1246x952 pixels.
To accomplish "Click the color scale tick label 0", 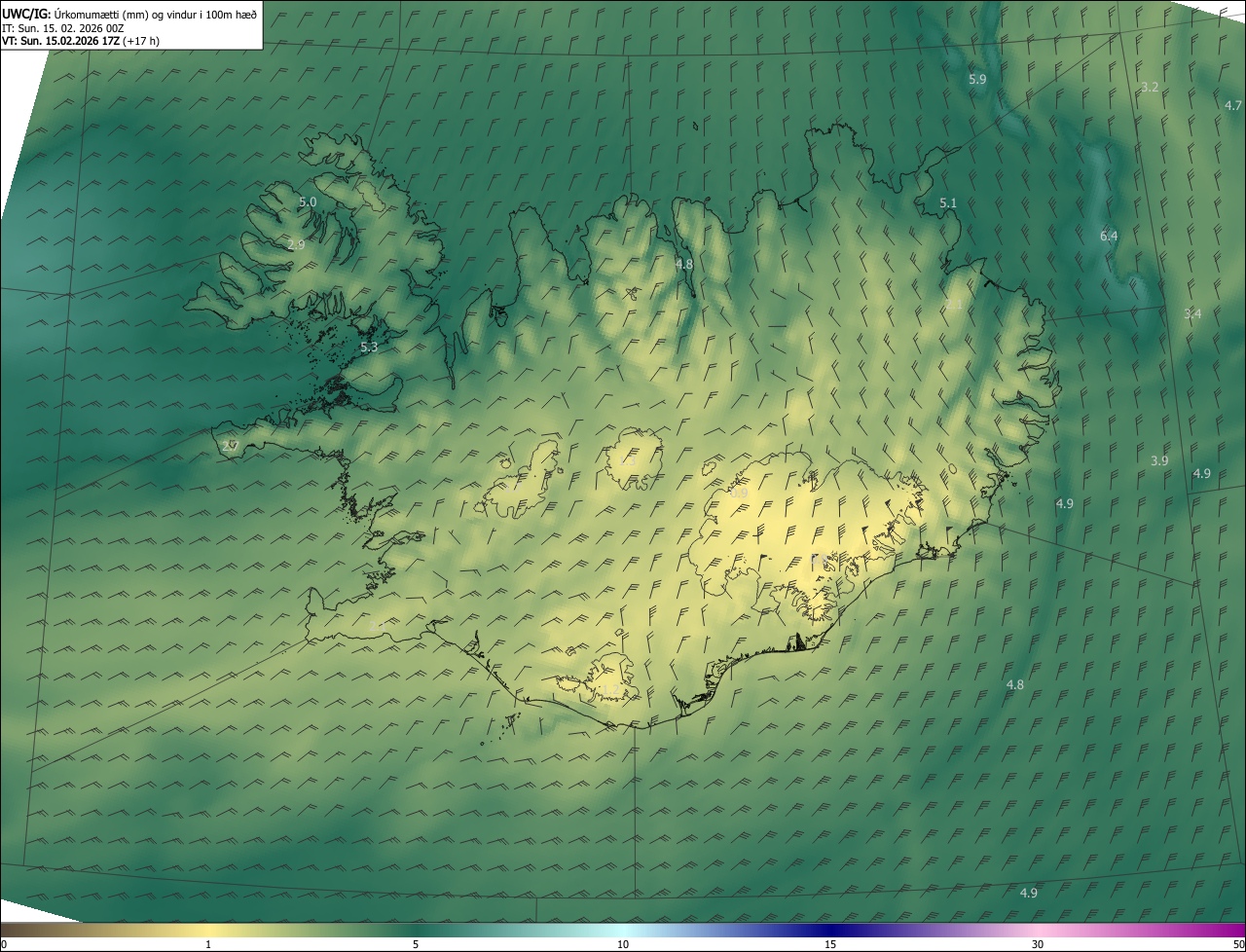I will 3,944.
